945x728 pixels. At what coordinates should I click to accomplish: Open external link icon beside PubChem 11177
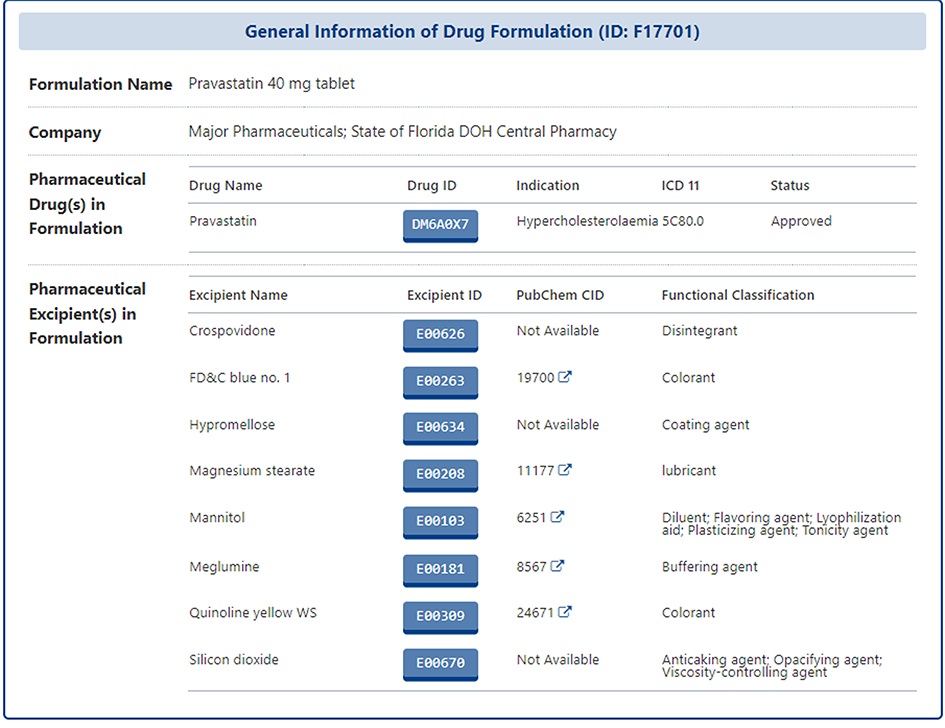pos(565,470)
